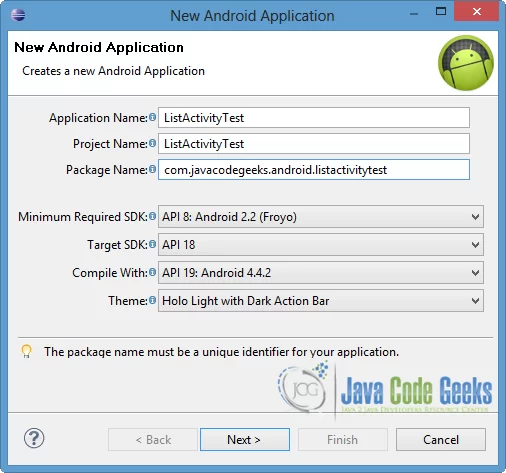Click the info icon beside Theme
Screen dimensions: 506x473
click(152, 300)
